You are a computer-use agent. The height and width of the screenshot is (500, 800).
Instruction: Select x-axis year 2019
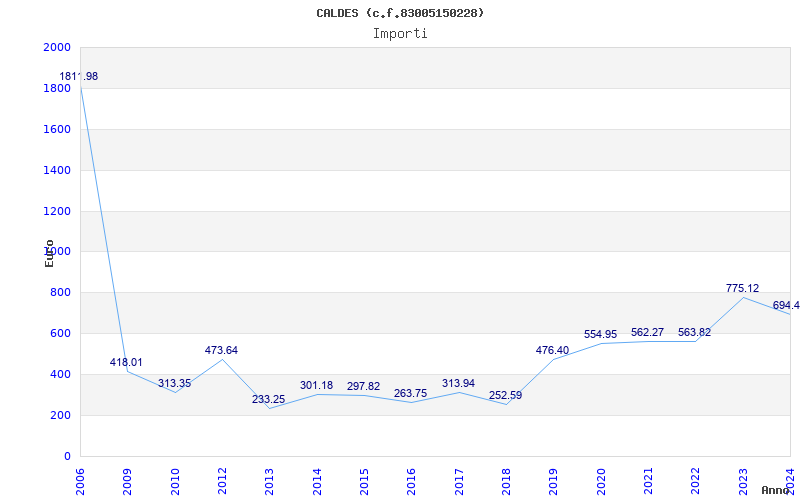tap(554, 482)
